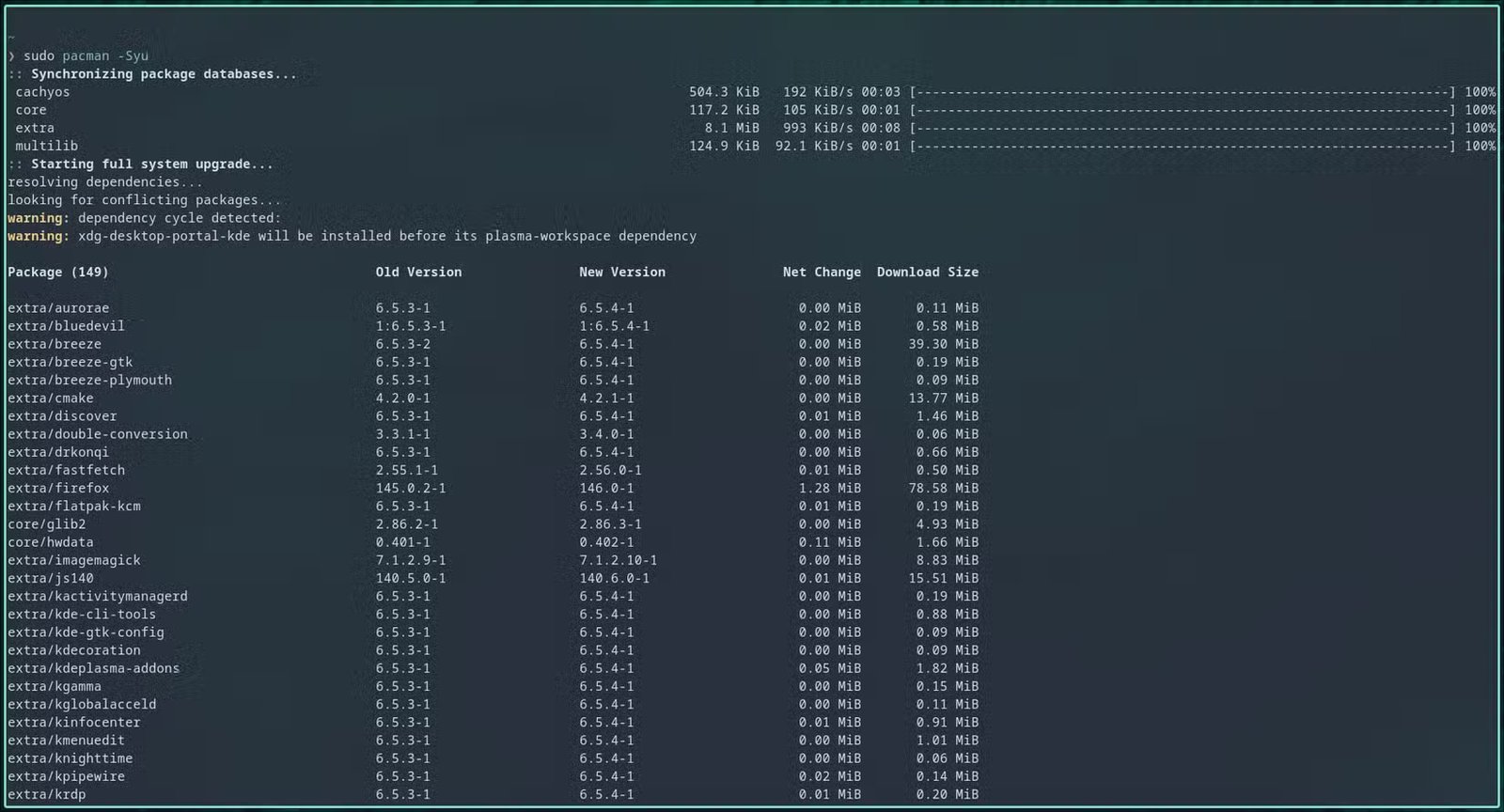Click the extra/breeze package row name
Viewport: 1504px width, 812px height.
point(55,344)
